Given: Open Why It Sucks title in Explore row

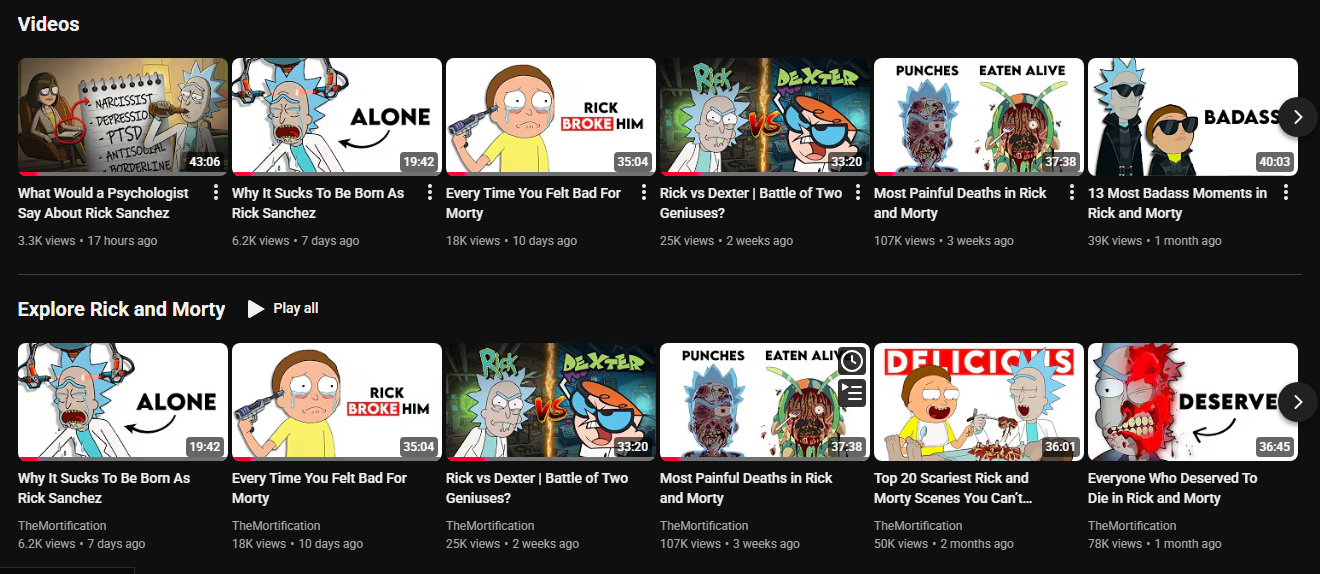Looking at the screenshot, I should (104, 488).
